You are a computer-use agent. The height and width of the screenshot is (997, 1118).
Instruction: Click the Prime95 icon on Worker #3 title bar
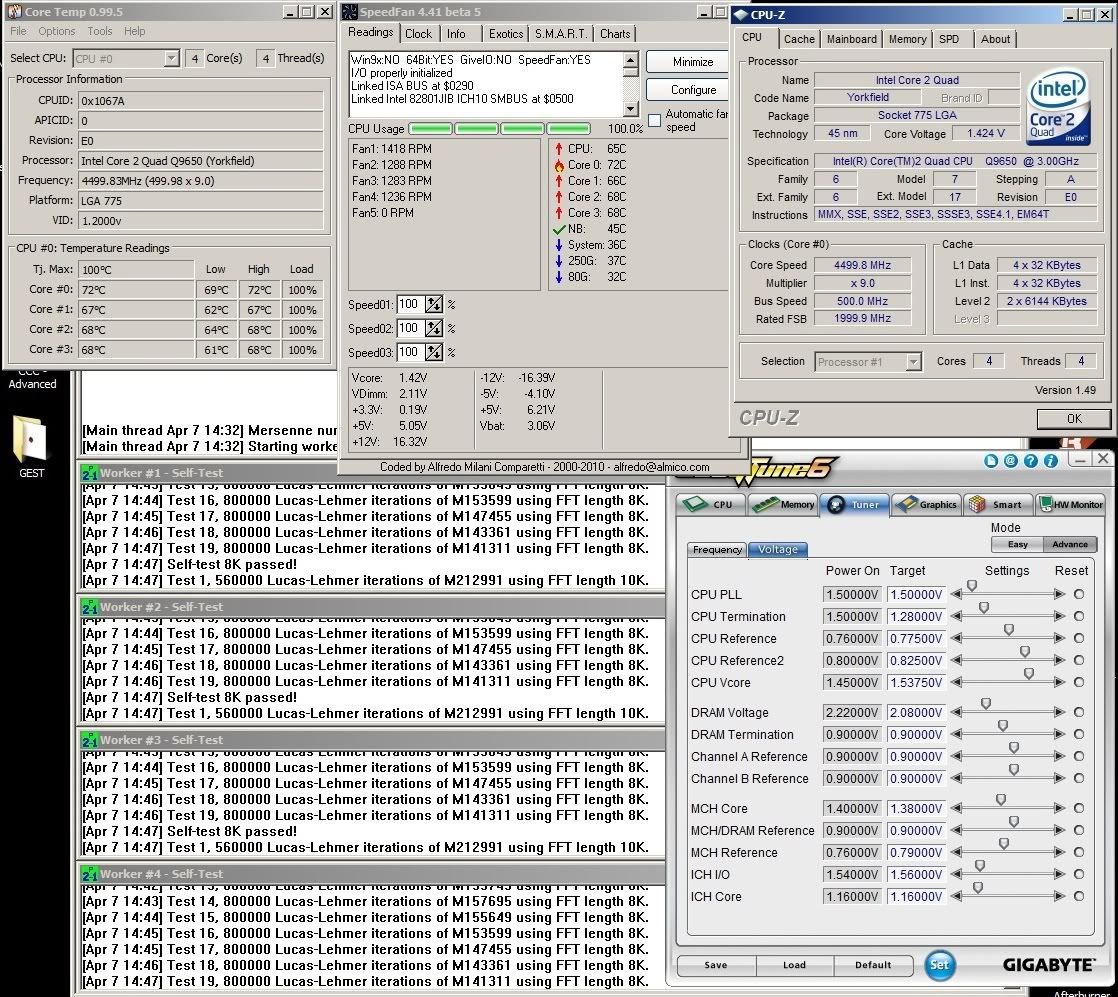pyautogui.click(x=89, y=740)
